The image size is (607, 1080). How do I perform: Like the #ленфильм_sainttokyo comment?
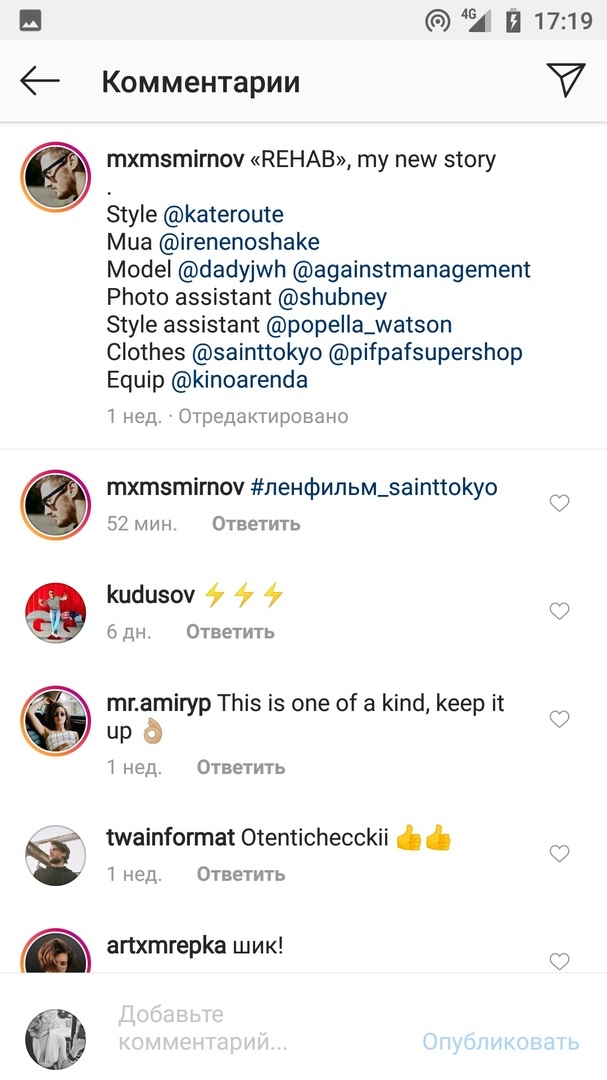[x=560, y=504]
